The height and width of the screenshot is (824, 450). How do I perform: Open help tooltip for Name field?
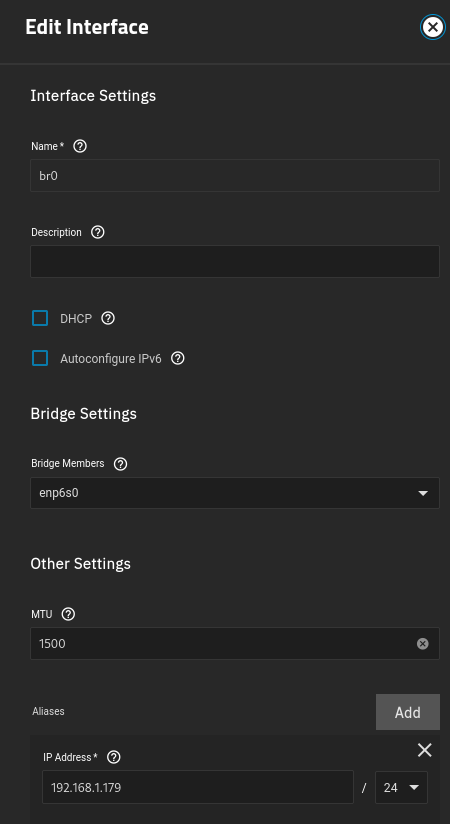coord(80,146)
